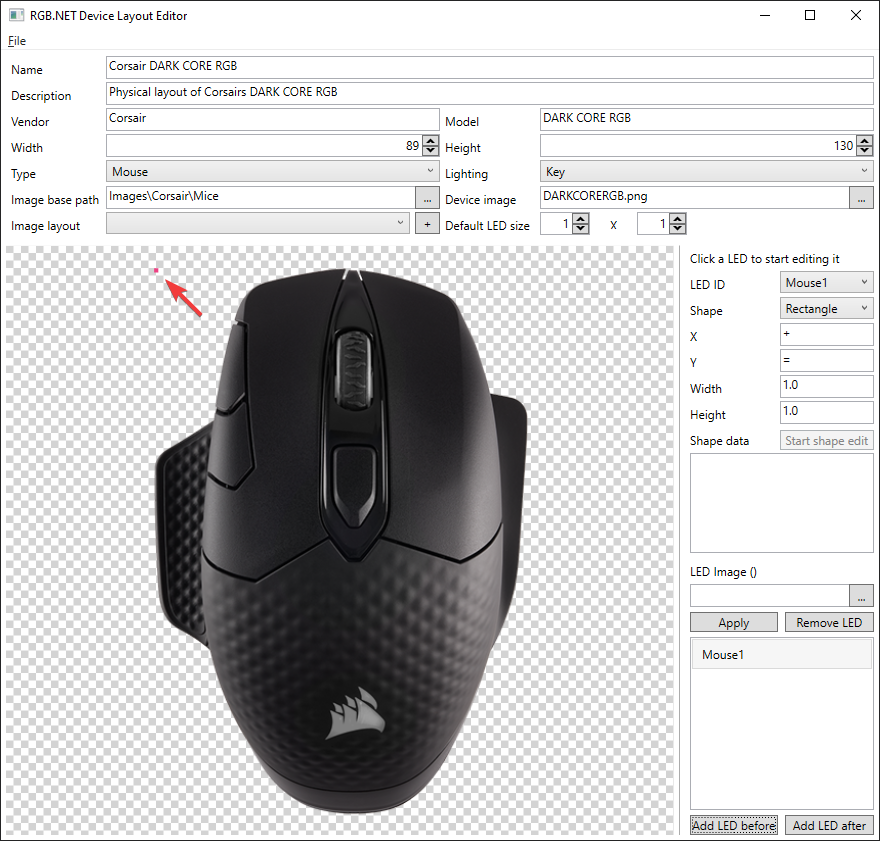Viewport: 880px width, 841px height.
Task: Click Add LED before button
Action: tap(734, 825)
